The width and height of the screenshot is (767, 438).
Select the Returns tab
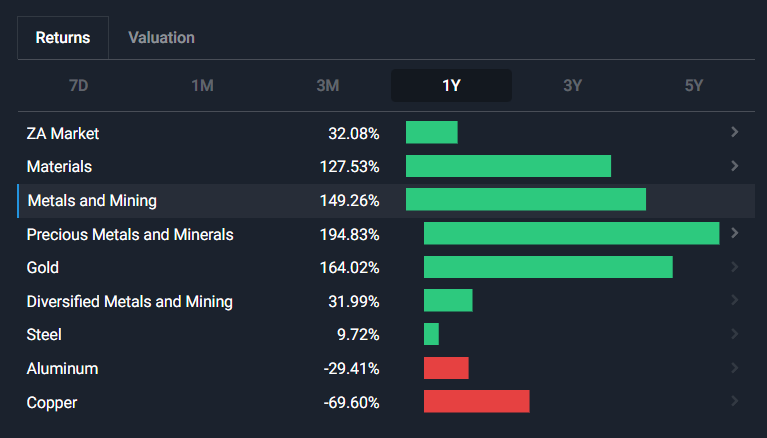[x=63, y=38]
